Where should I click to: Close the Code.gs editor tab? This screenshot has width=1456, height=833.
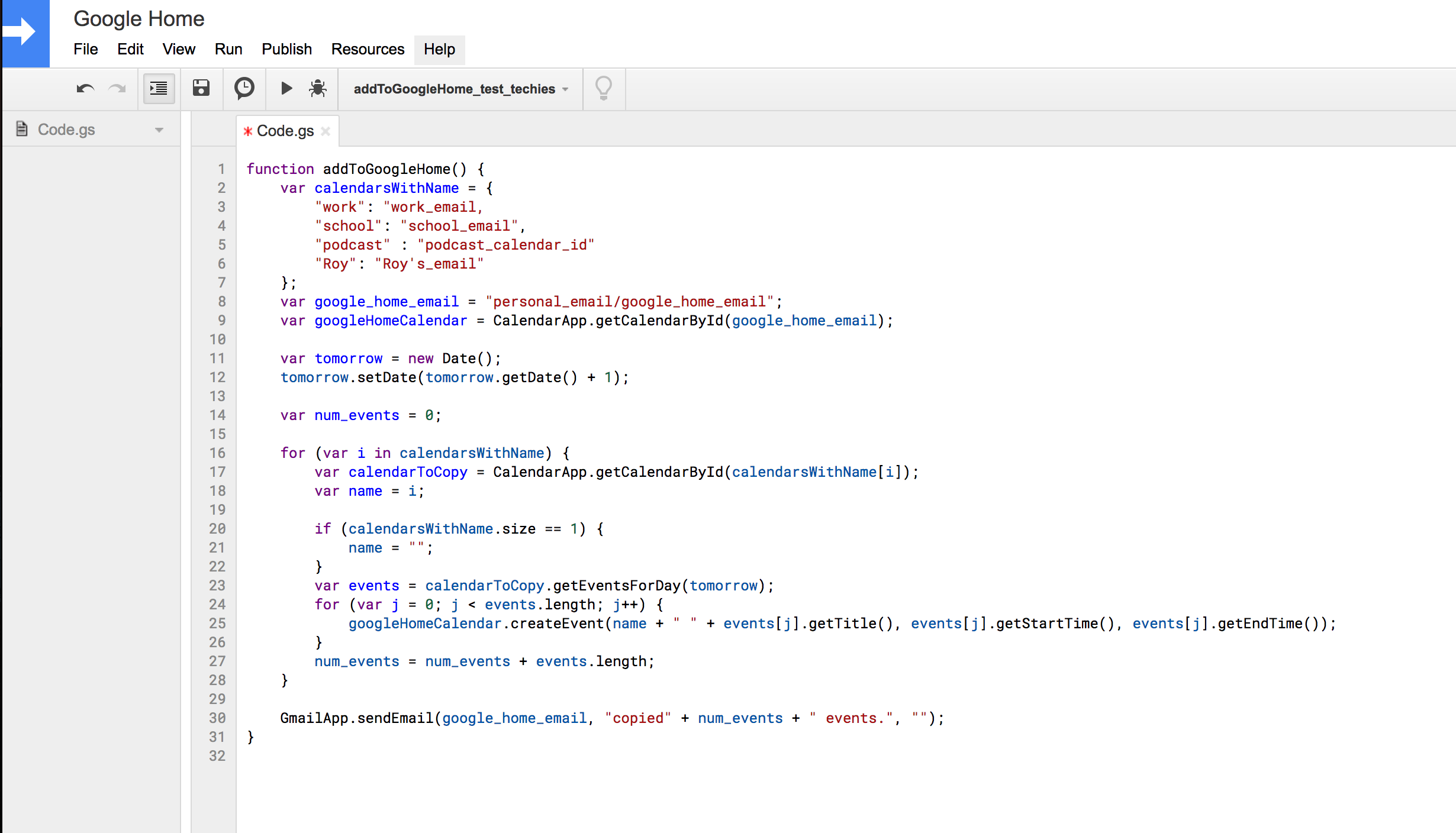(326, 131)
